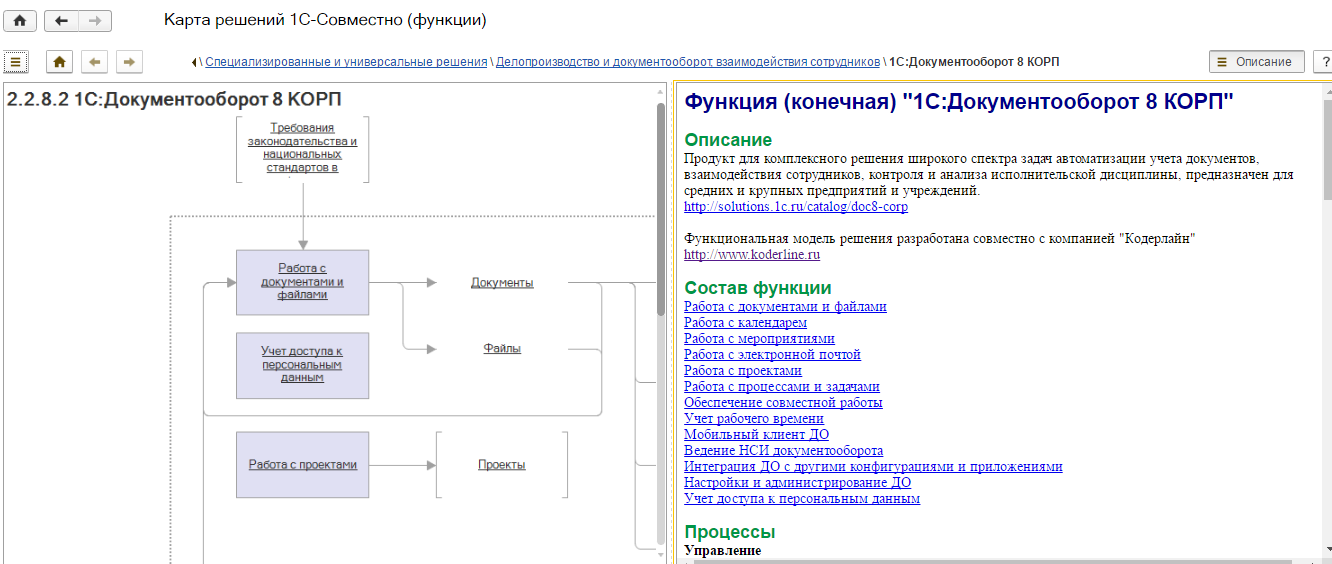Toggle the Описание panel button
This screenshot has height=564, width=1332.
(x=1256, y=62)
